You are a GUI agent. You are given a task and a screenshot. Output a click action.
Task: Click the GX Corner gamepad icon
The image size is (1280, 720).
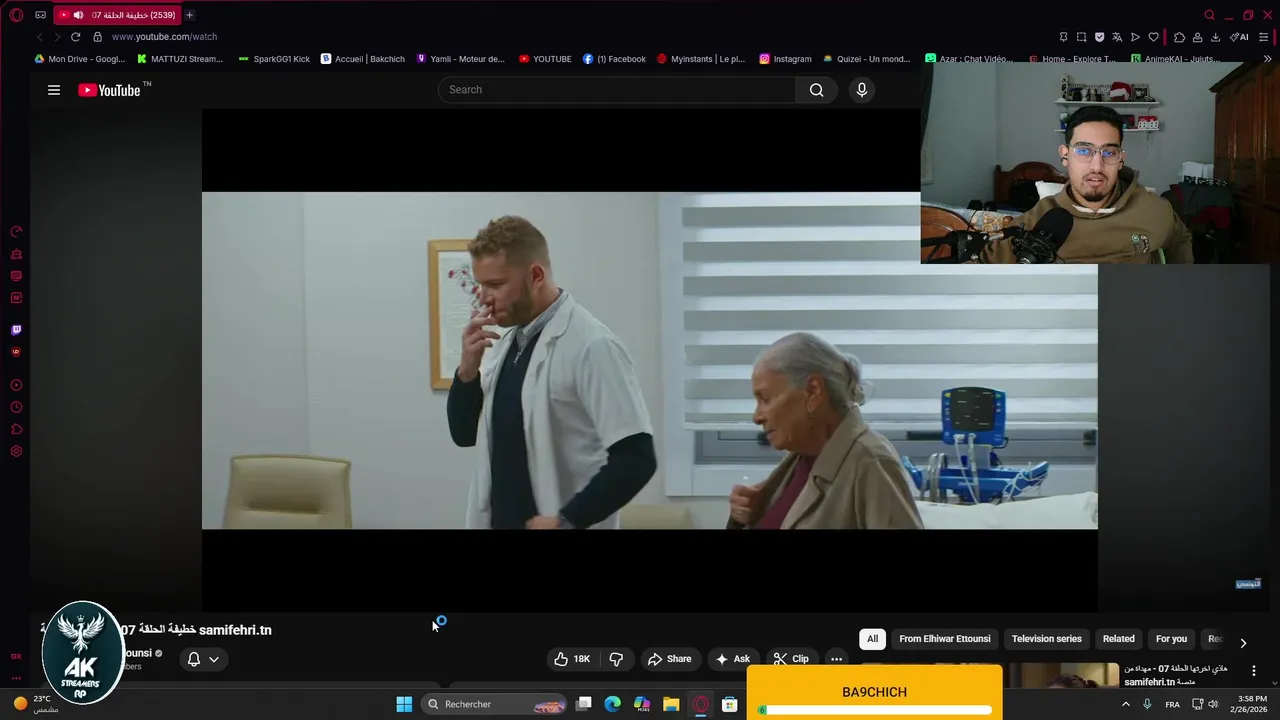40,15
